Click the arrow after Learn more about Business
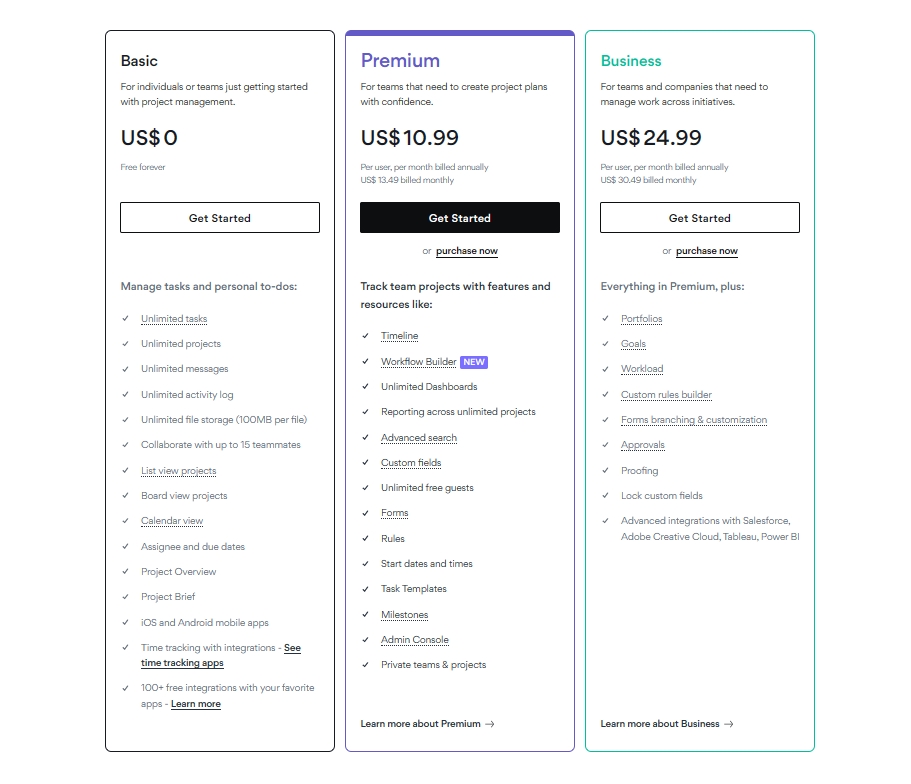The height and width of the screenshot is (784, 911). [729, 723]
